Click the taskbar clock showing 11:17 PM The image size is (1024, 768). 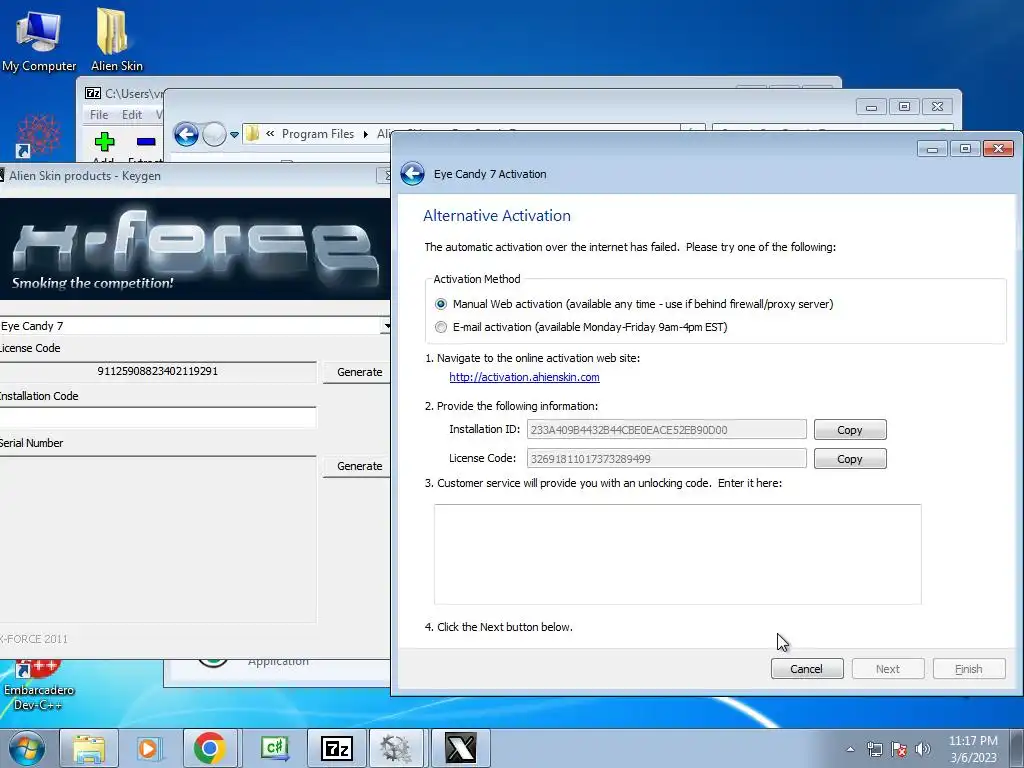click(973, 749)
